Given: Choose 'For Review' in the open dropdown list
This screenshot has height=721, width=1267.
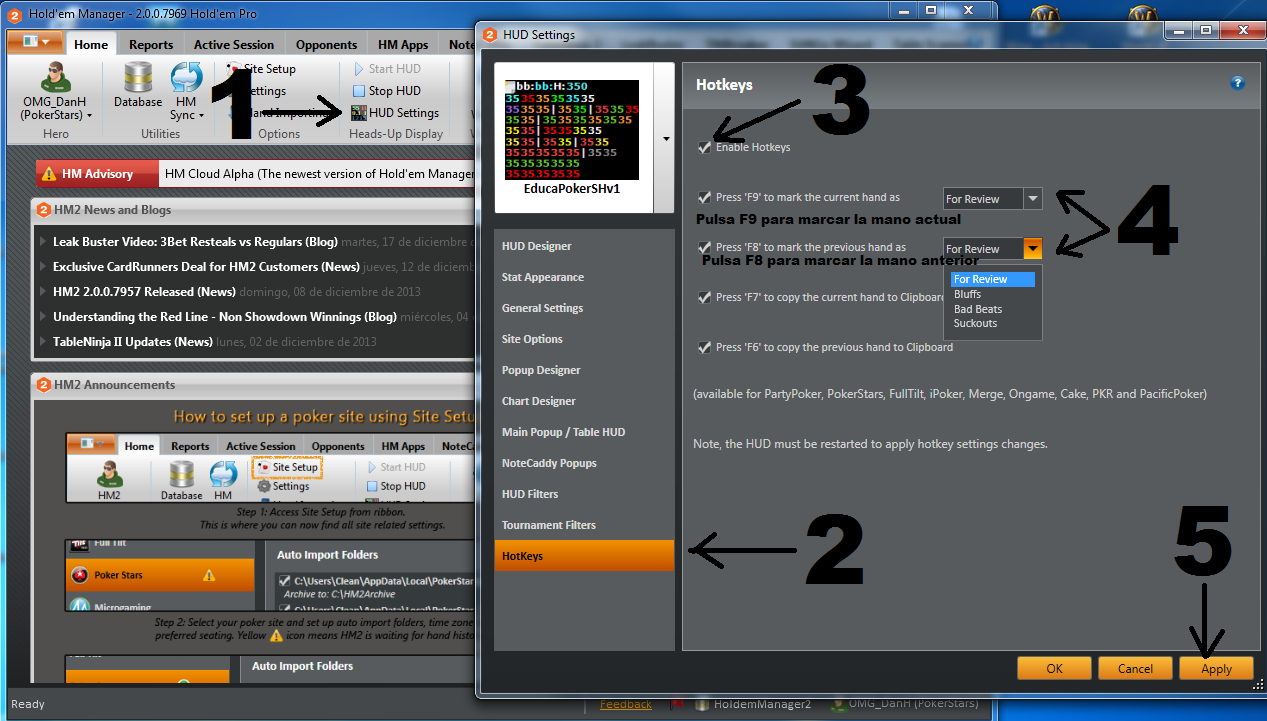Looking at the screenshot, I should coord(993,280).
